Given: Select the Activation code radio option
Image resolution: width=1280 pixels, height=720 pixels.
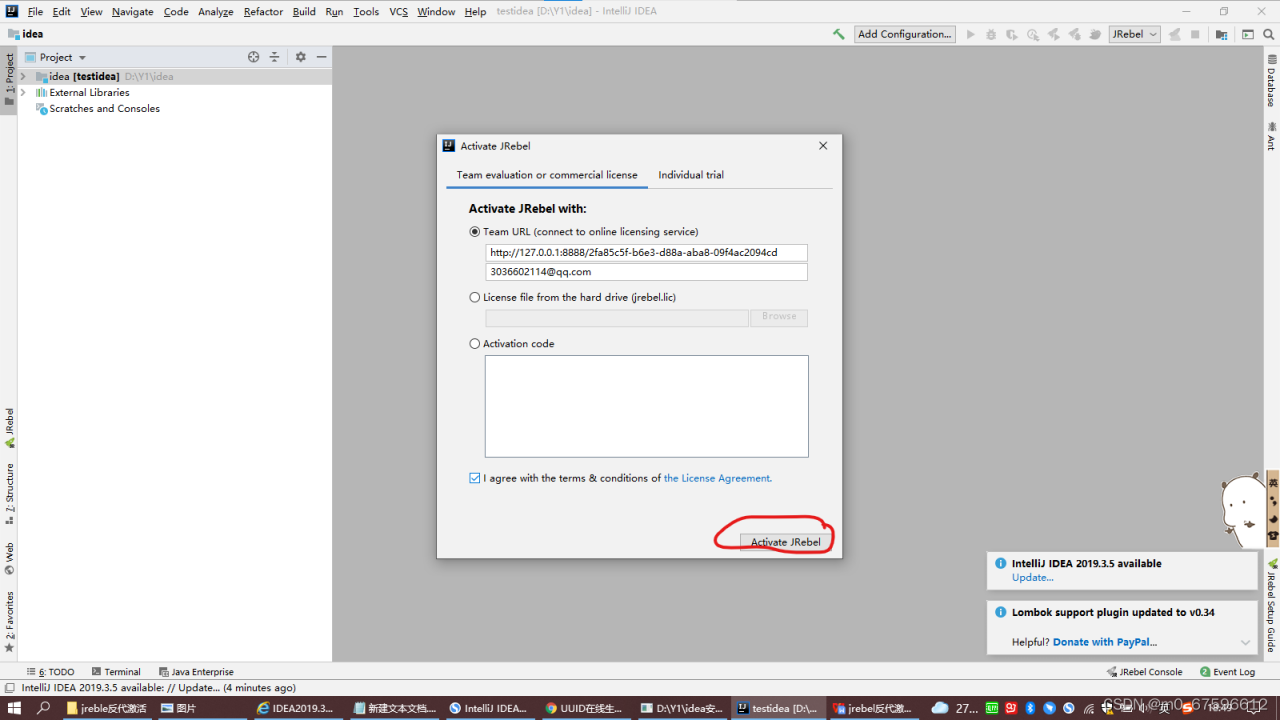Looking at the screenshot, I should (475, 344).
